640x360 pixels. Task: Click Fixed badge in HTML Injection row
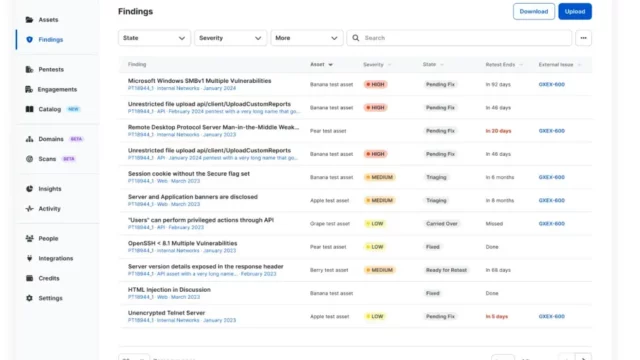(x=433, y=293)
